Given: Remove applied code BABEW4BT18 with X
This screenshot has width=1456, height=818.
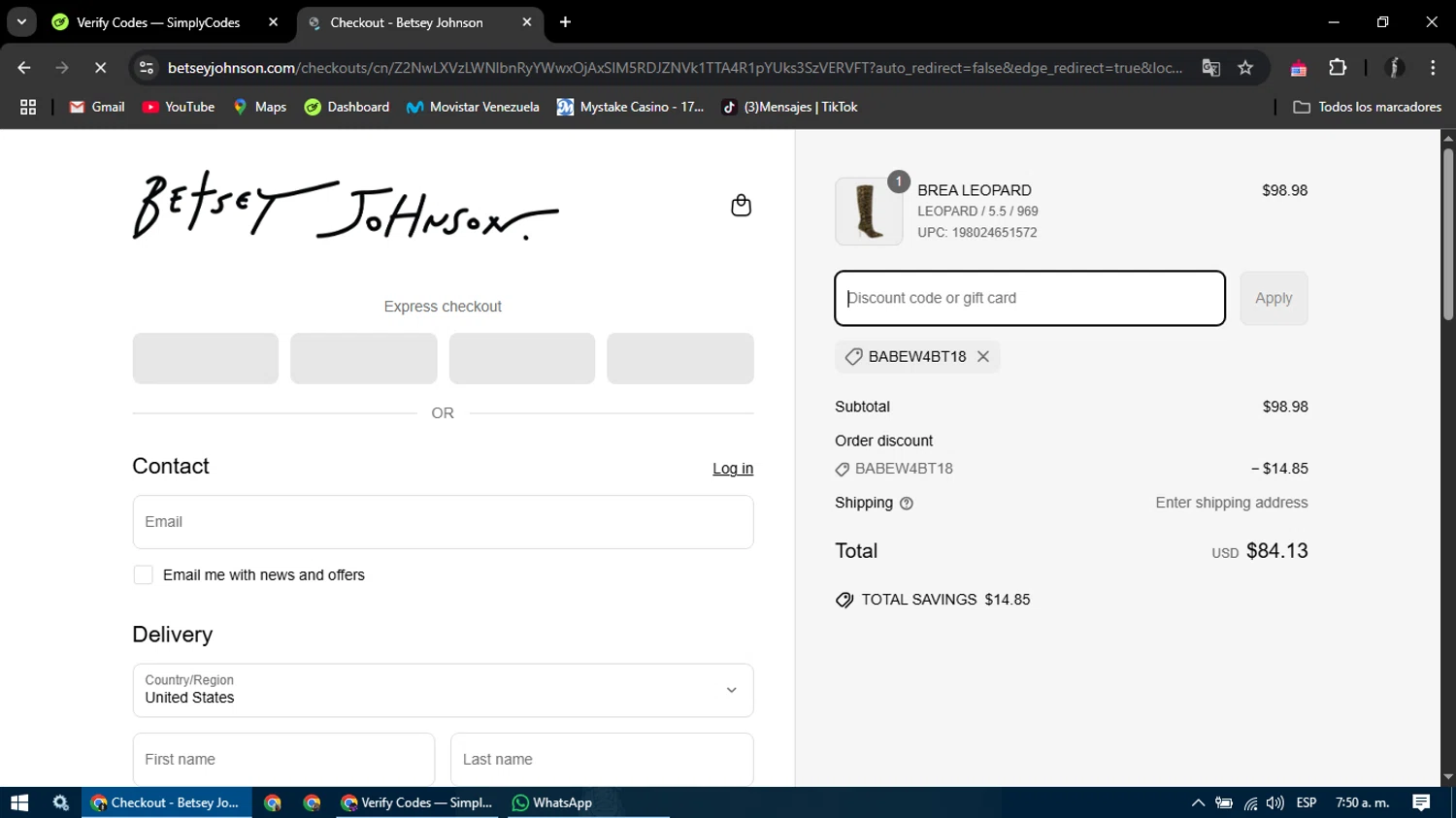Looking at the screenshot, I should click(983, 356).
